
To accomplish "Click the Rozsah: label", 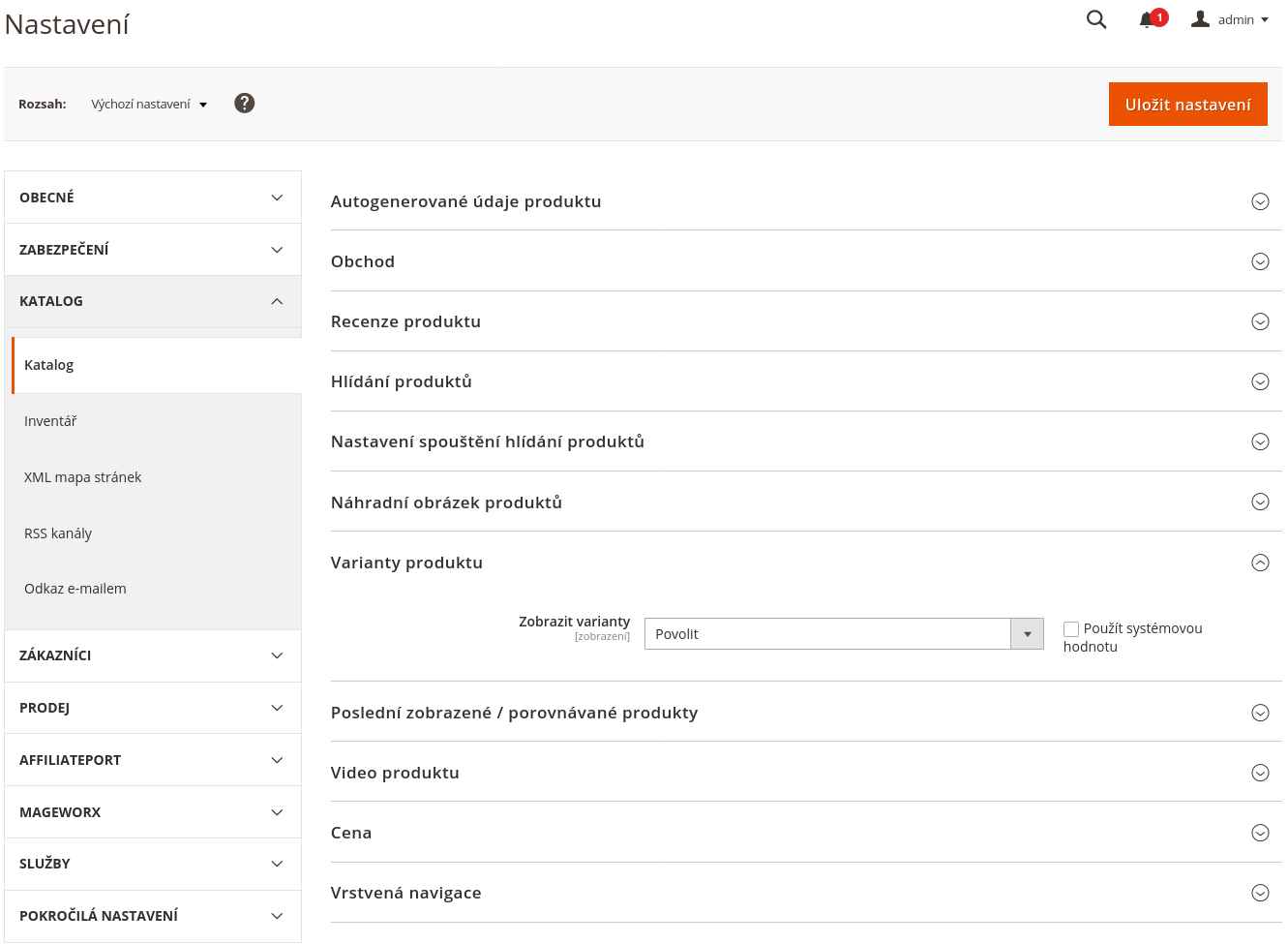I will (43, 104).
